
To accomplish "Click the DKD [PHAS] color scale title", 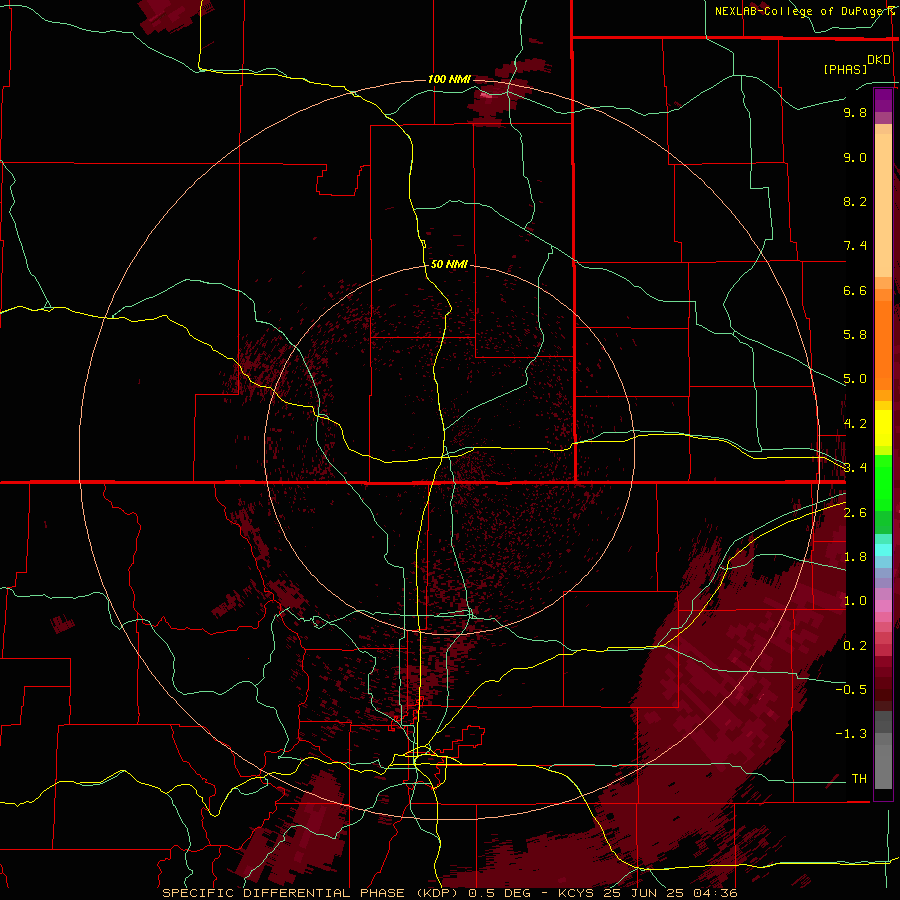I will point(856,64).
